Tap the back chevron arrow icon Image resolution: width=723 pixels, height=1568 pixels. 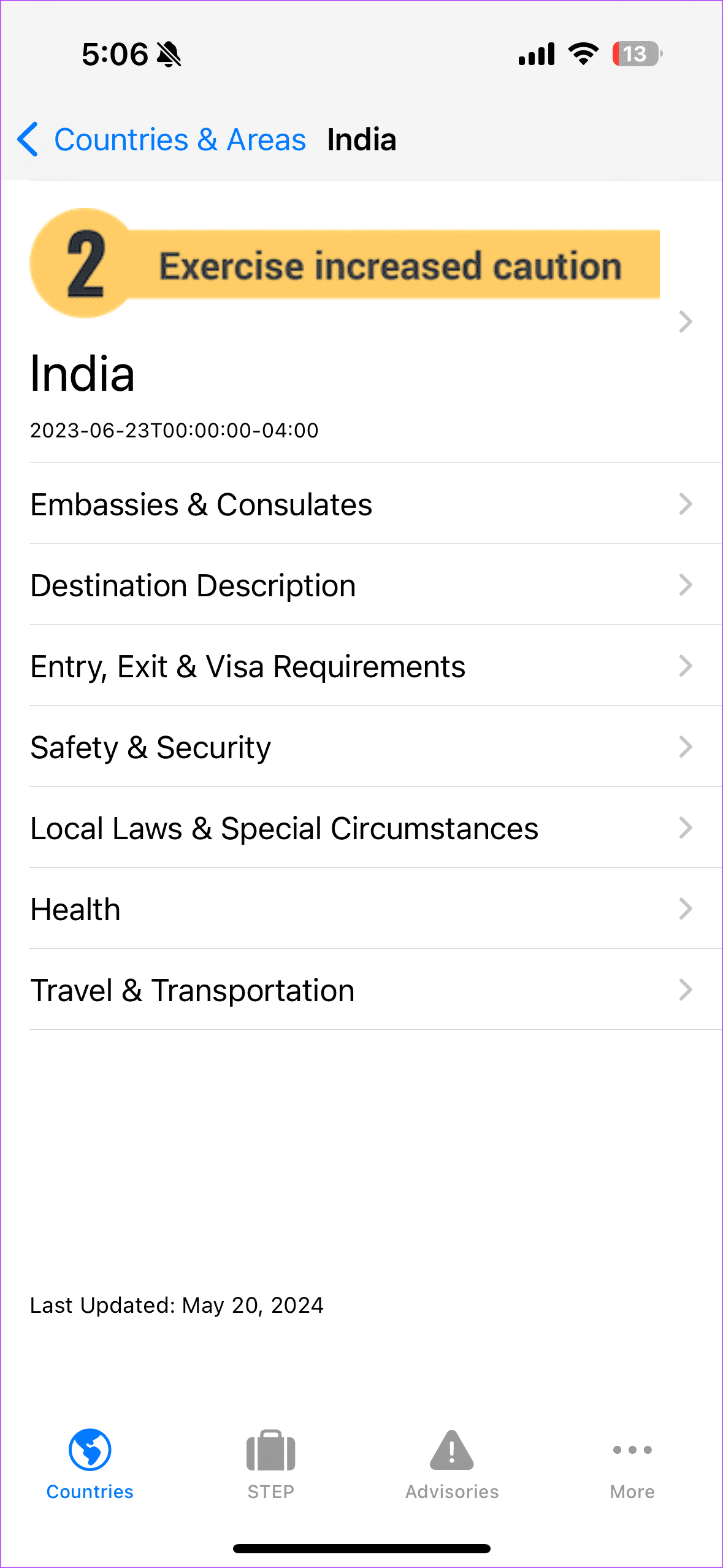[x=28, y=139]
